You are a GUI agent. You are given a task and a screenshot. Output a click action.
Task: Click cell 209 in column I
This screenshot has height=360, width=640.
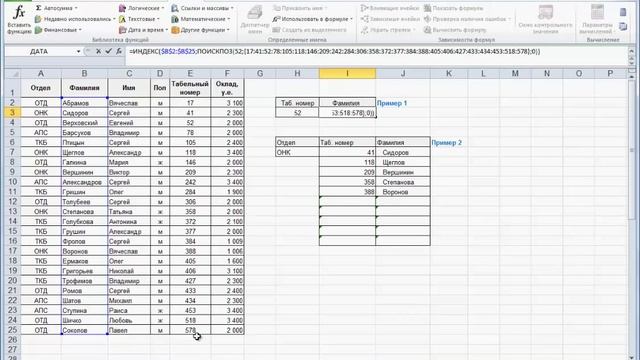(347, 172)
